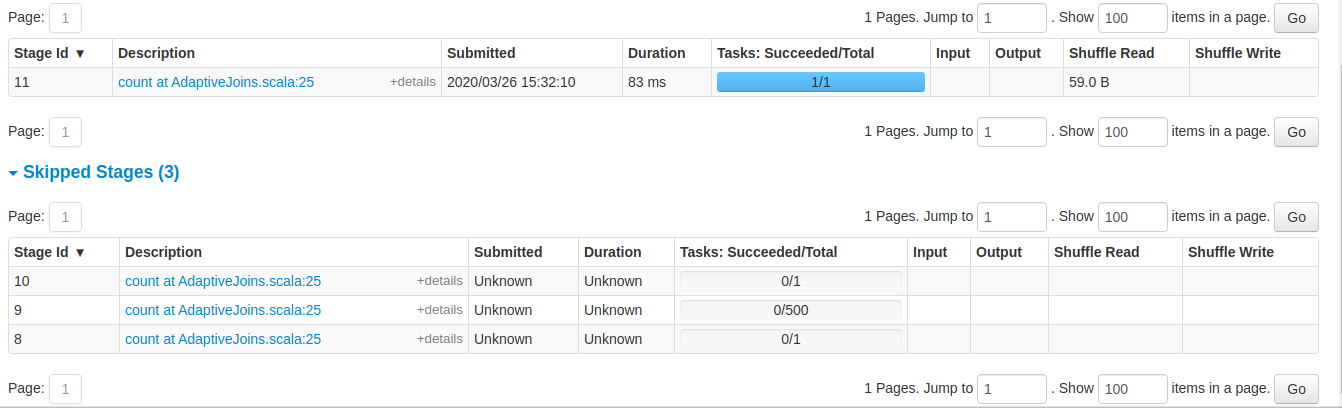Open stage 11 count at AdaptiveJoins link
The image size is (1342, 408).
click(216, 82)
